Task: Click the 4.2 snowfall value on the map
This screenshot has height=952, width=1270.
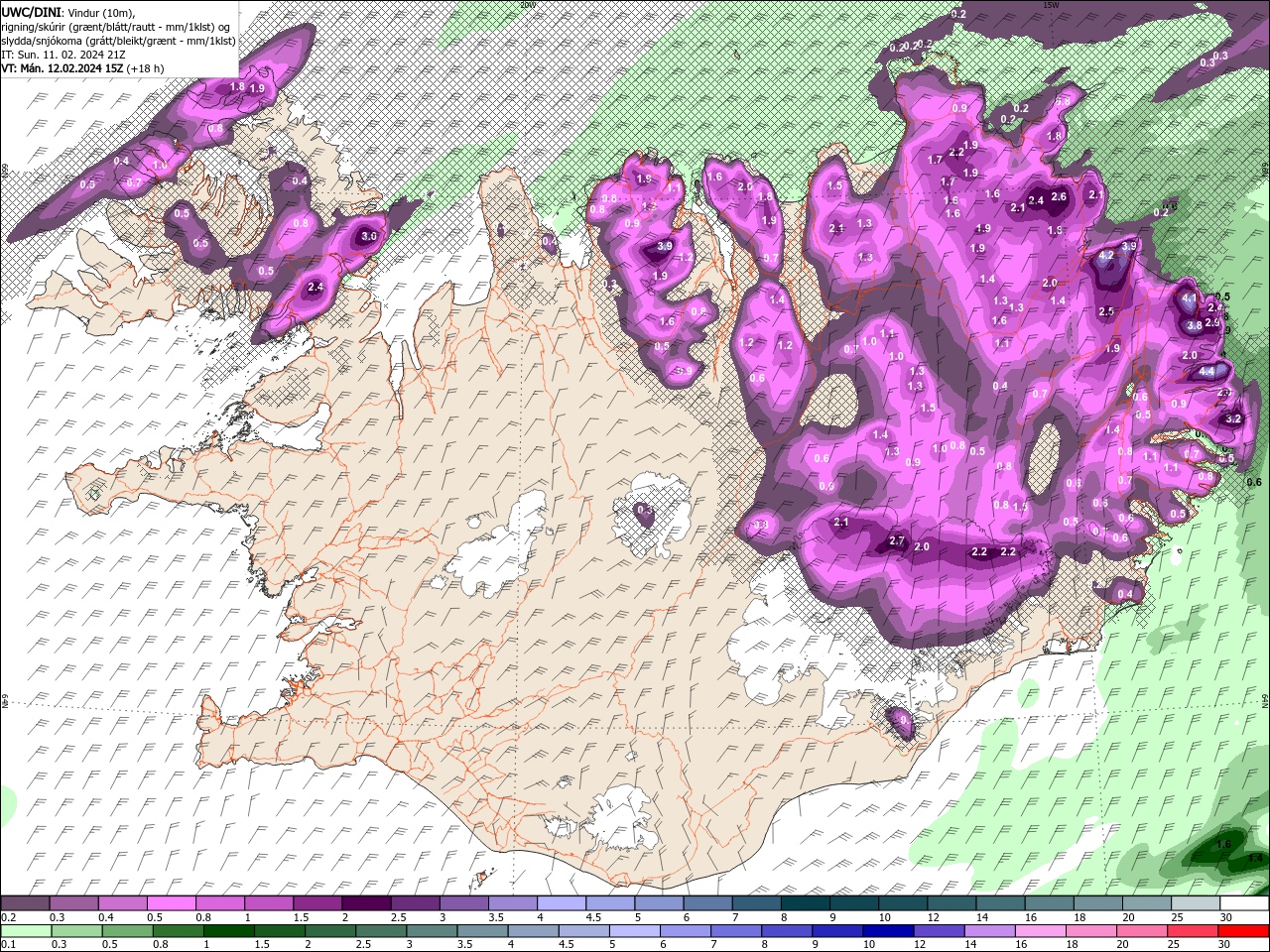Action: click(x=1107, y=255)
